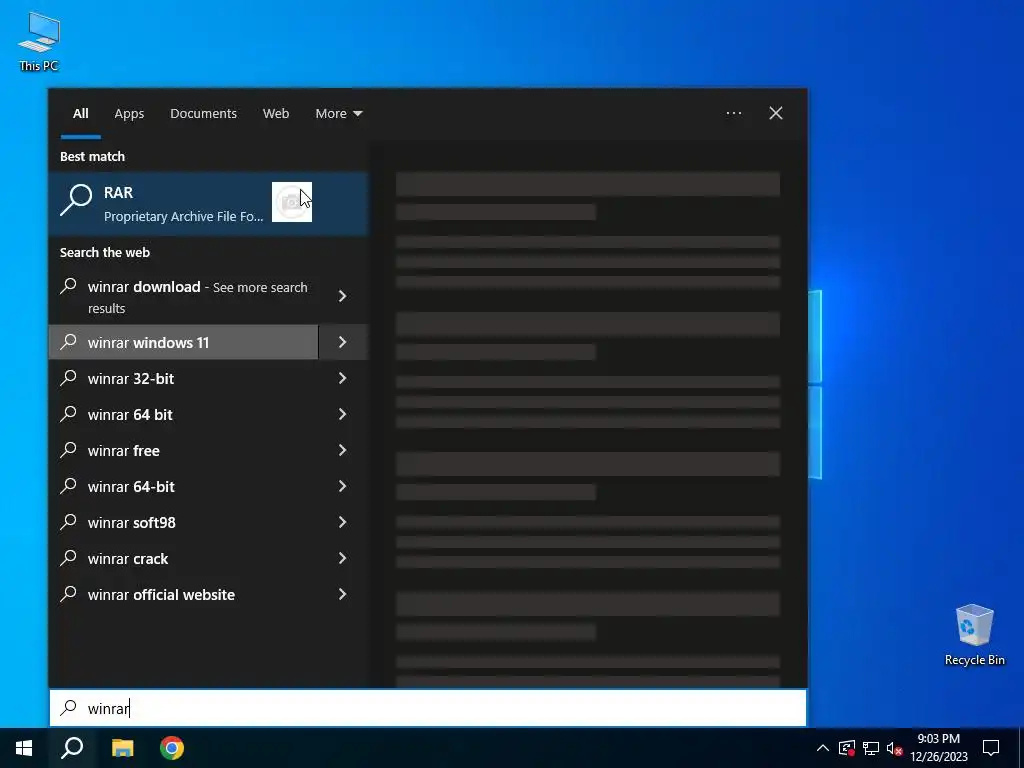The height and width of the screenshot is (768, 1024).
Task: Open File Explorer from the taskbar
Action: click(x=122, y=748)
